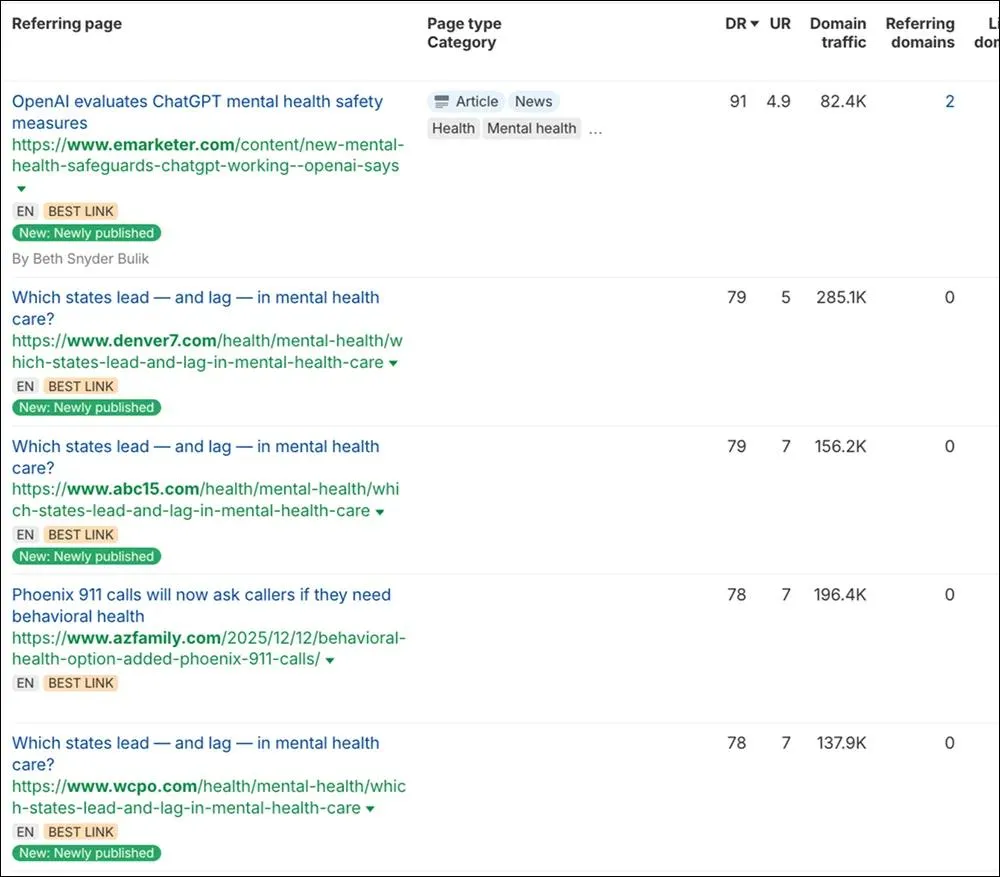Select the News category tag
Image resolution: width=1000 pixels, height=877 pixels.
534,101
